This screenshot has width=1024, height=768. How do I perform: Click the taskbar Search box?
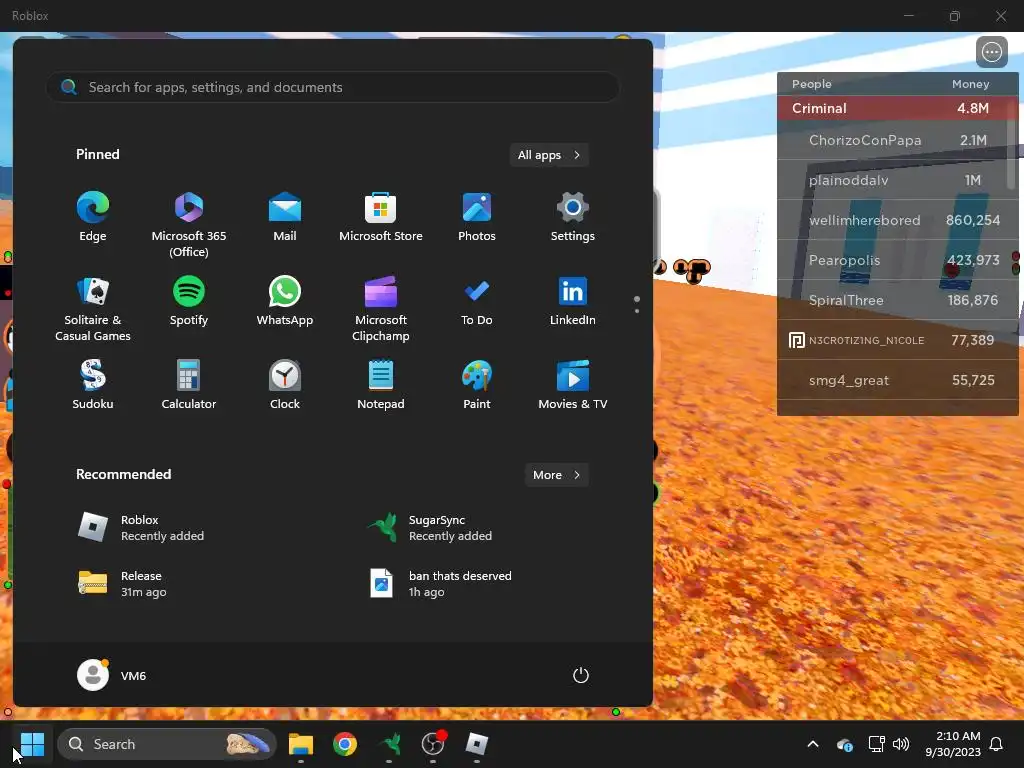click(167, 744)
